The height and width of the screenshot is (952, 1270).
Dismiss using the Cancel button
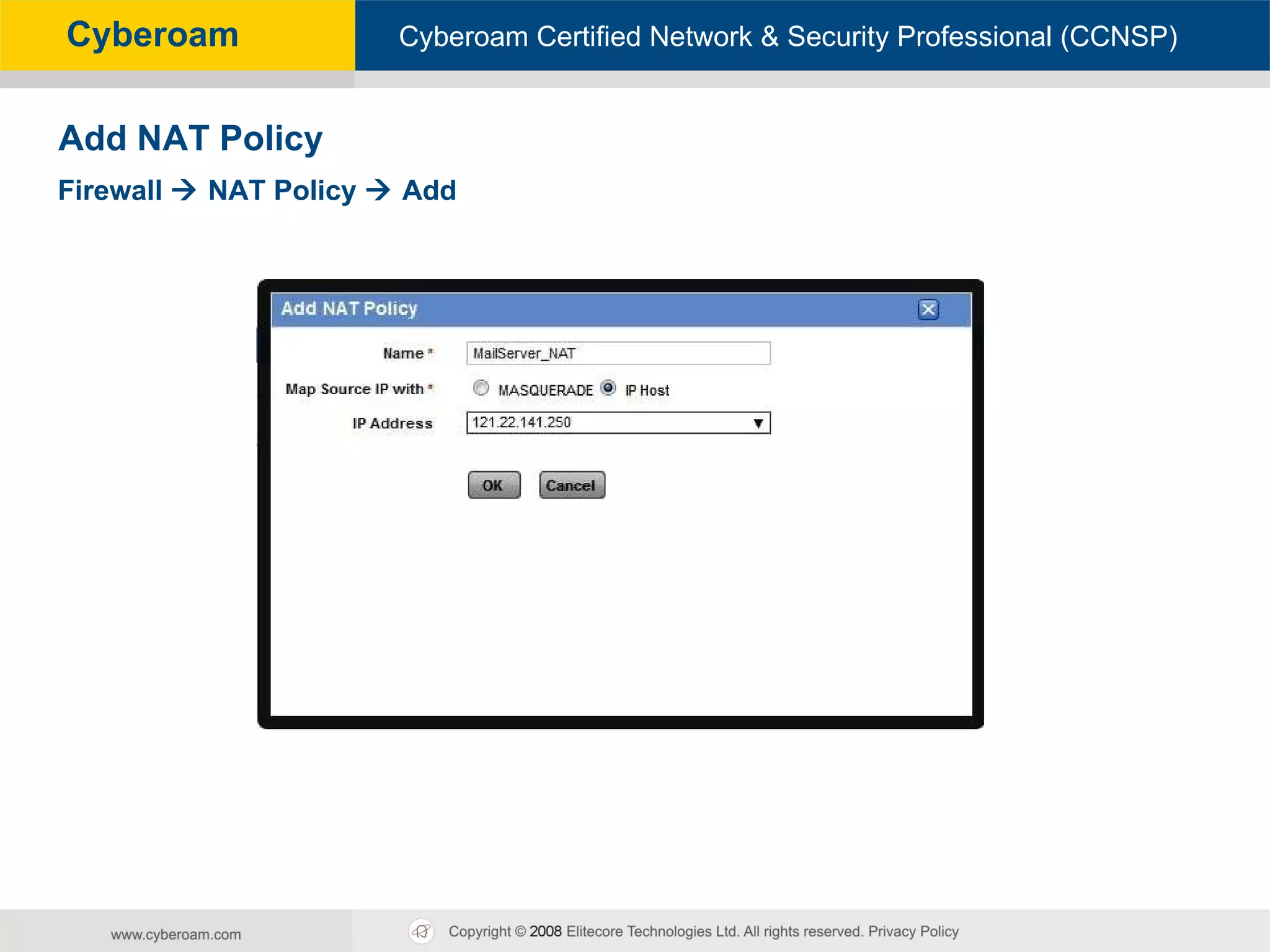click(x=572, y=485)
